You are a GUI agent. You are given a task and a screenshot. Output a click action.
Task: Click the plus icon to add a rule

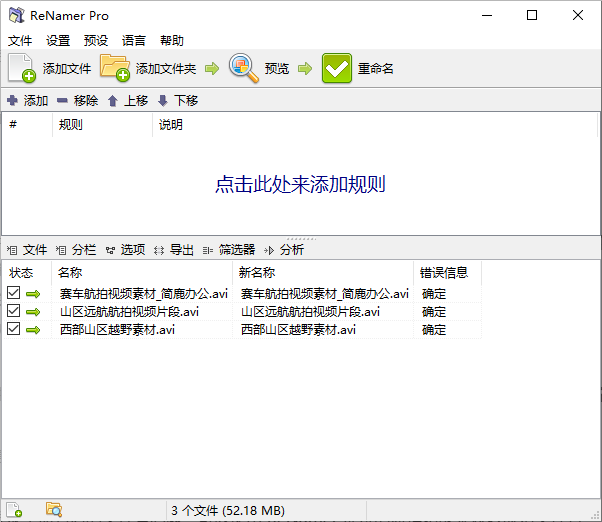12,100
